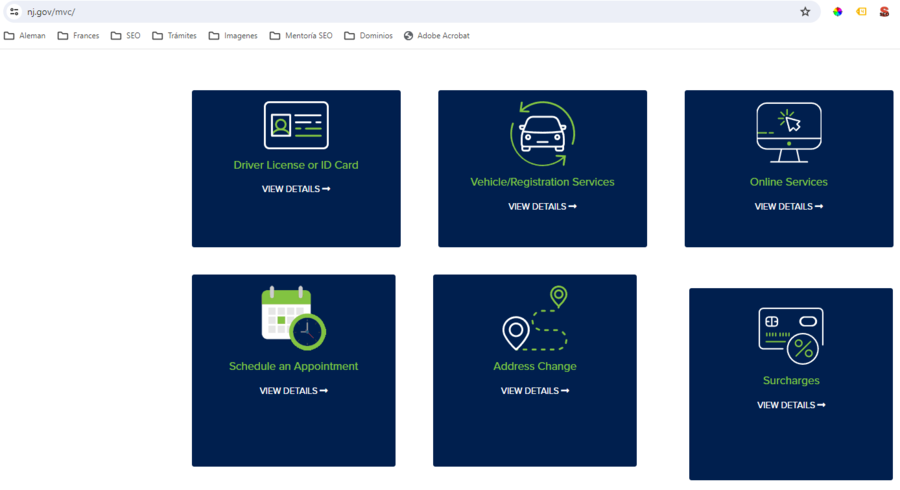Open the Surcharges title link
The image size is (900, 490).
(791, 380)
